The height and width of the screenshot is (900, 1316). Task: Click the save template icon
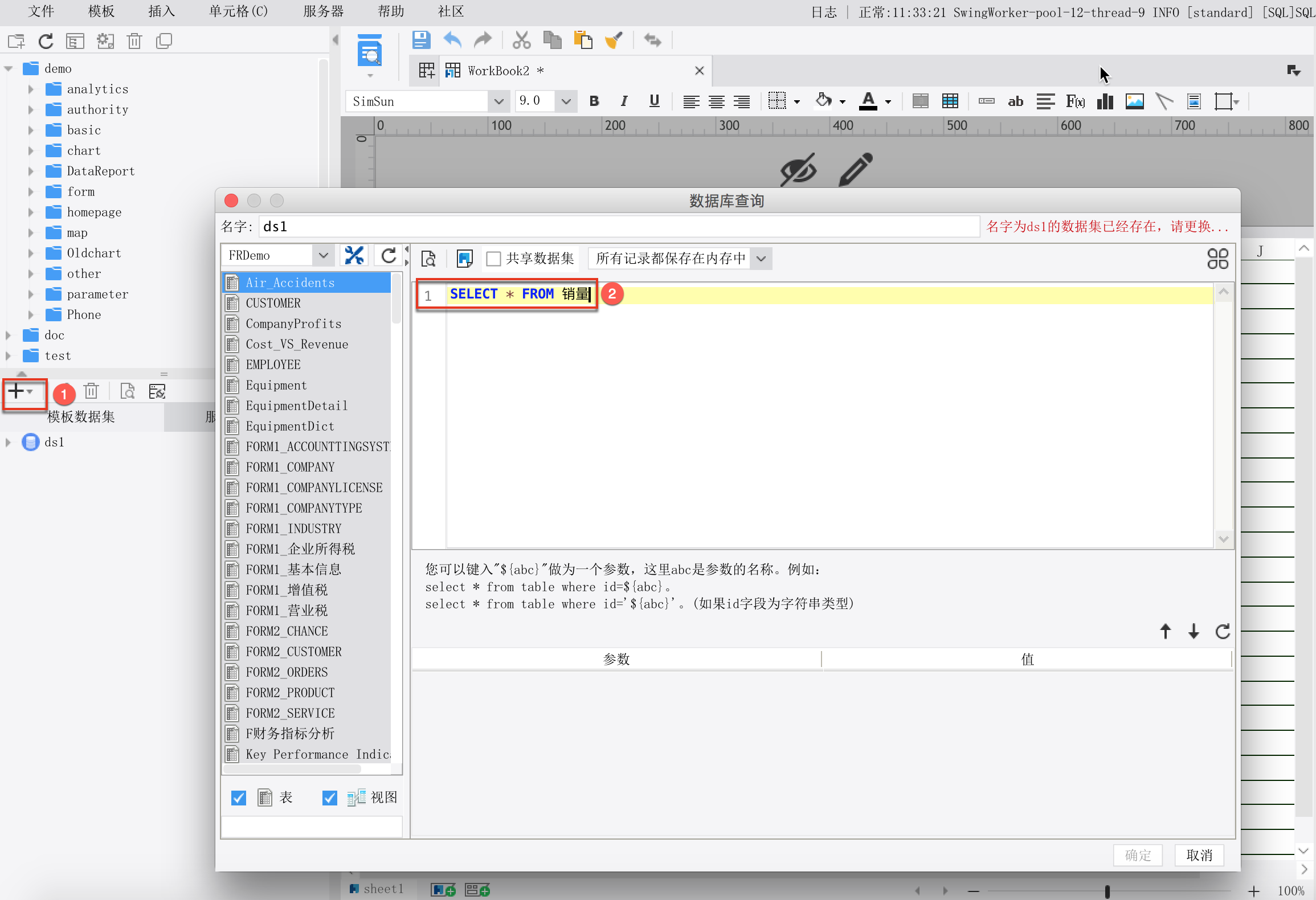421,40
